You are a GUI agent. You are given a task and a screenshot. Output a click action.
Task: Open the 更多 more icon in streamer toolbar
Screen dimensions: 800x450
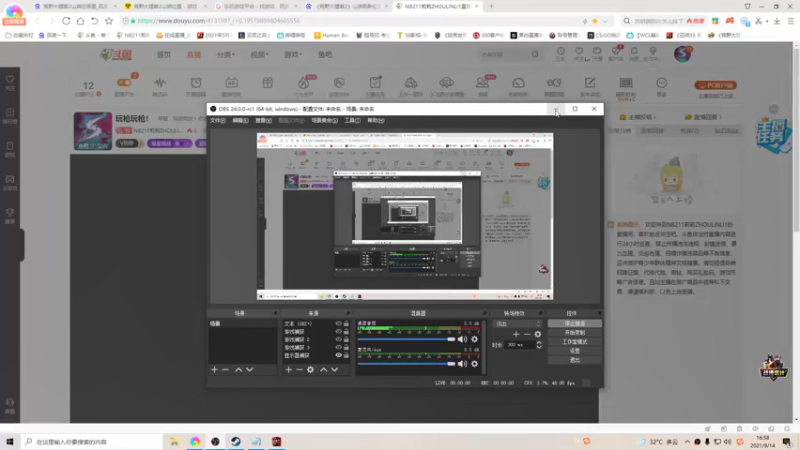(661, 86)
